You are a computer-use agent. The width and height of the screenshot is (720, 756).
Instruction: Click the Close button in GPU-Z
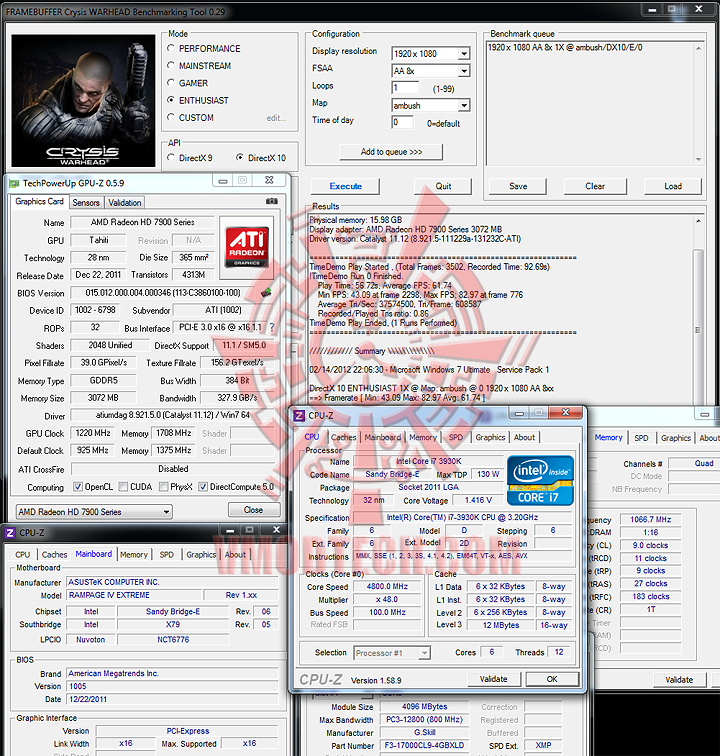(254, 510)
